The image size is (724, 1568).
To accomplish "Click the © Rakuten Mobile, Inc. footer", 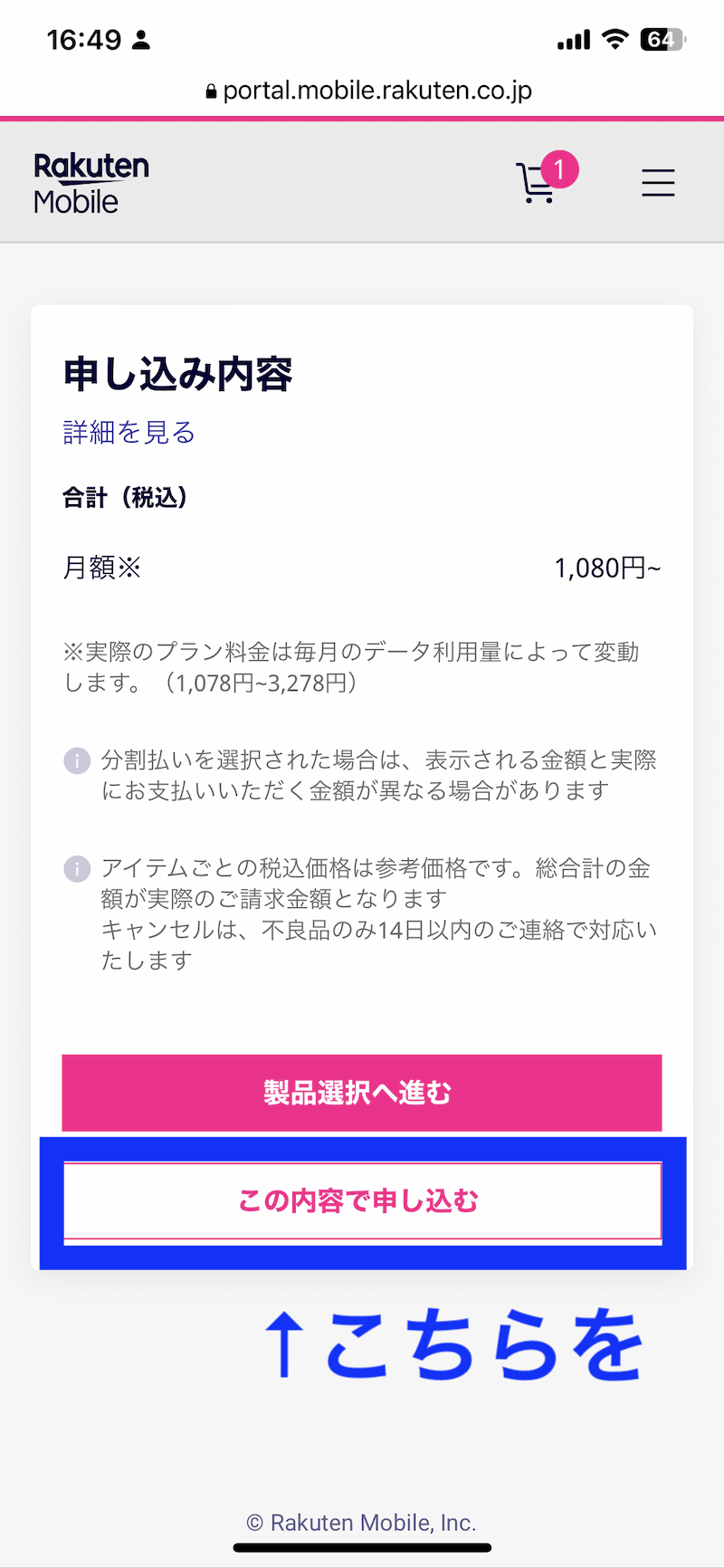I will click(361, 1523).
